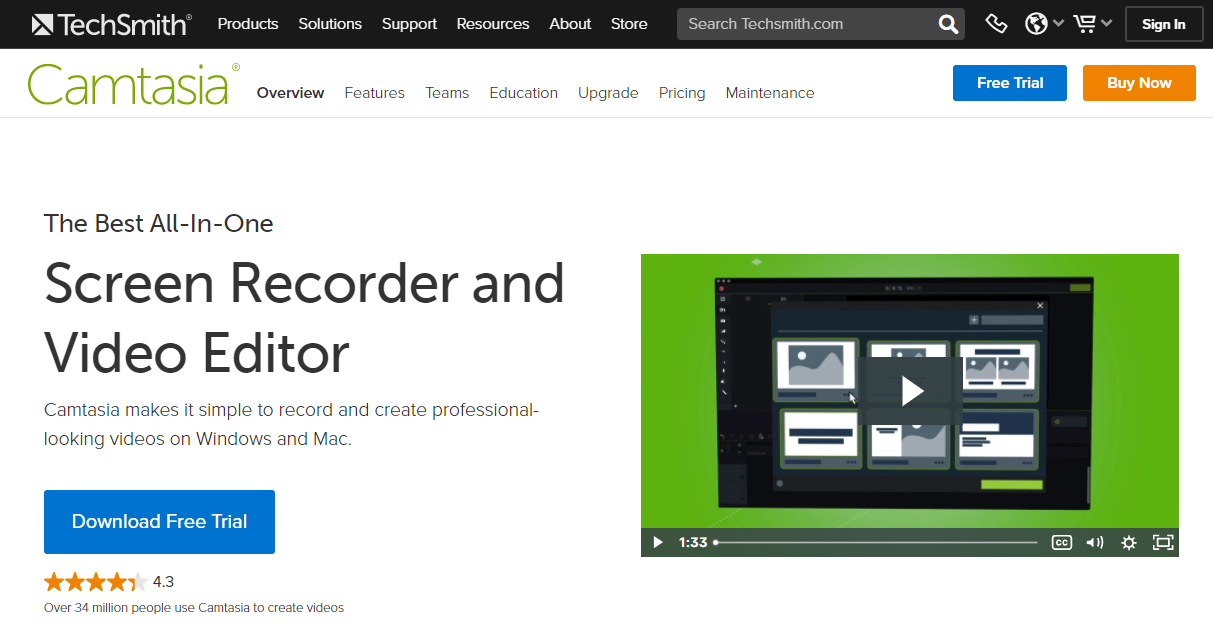Click the blue Free Trial button
The width and height of the screenshot is (1213, 640).
pos(1010,83)
